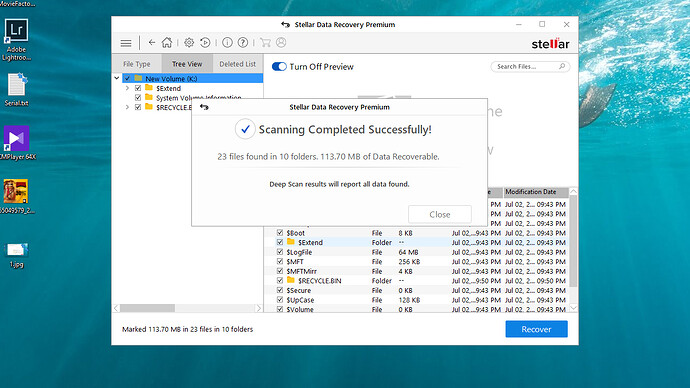Click the shopping cart buy icon
690x388 pixels.
click(265, 43)
